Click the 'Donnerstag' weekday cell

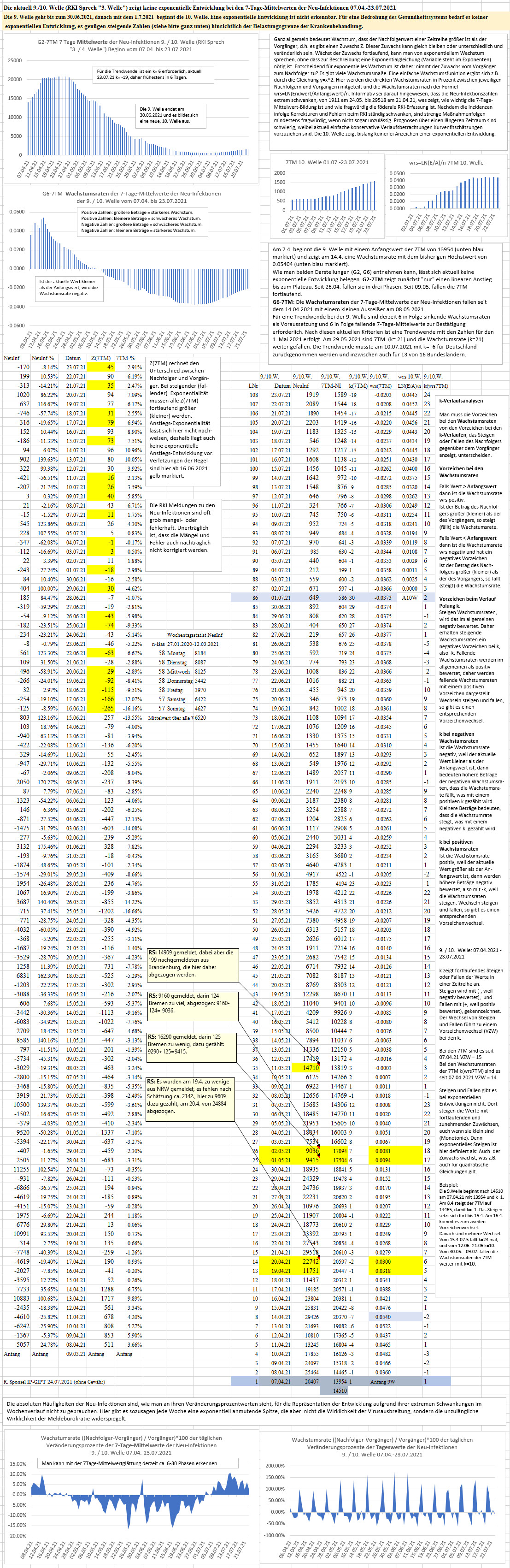point(180,680)
